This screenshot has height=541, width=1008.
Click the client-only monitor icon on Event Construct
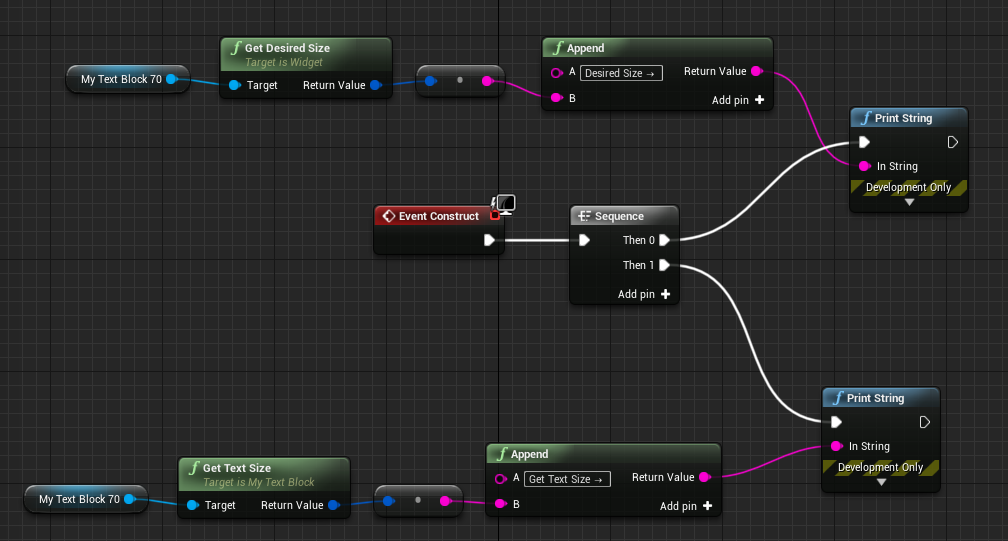click(505, 204)
